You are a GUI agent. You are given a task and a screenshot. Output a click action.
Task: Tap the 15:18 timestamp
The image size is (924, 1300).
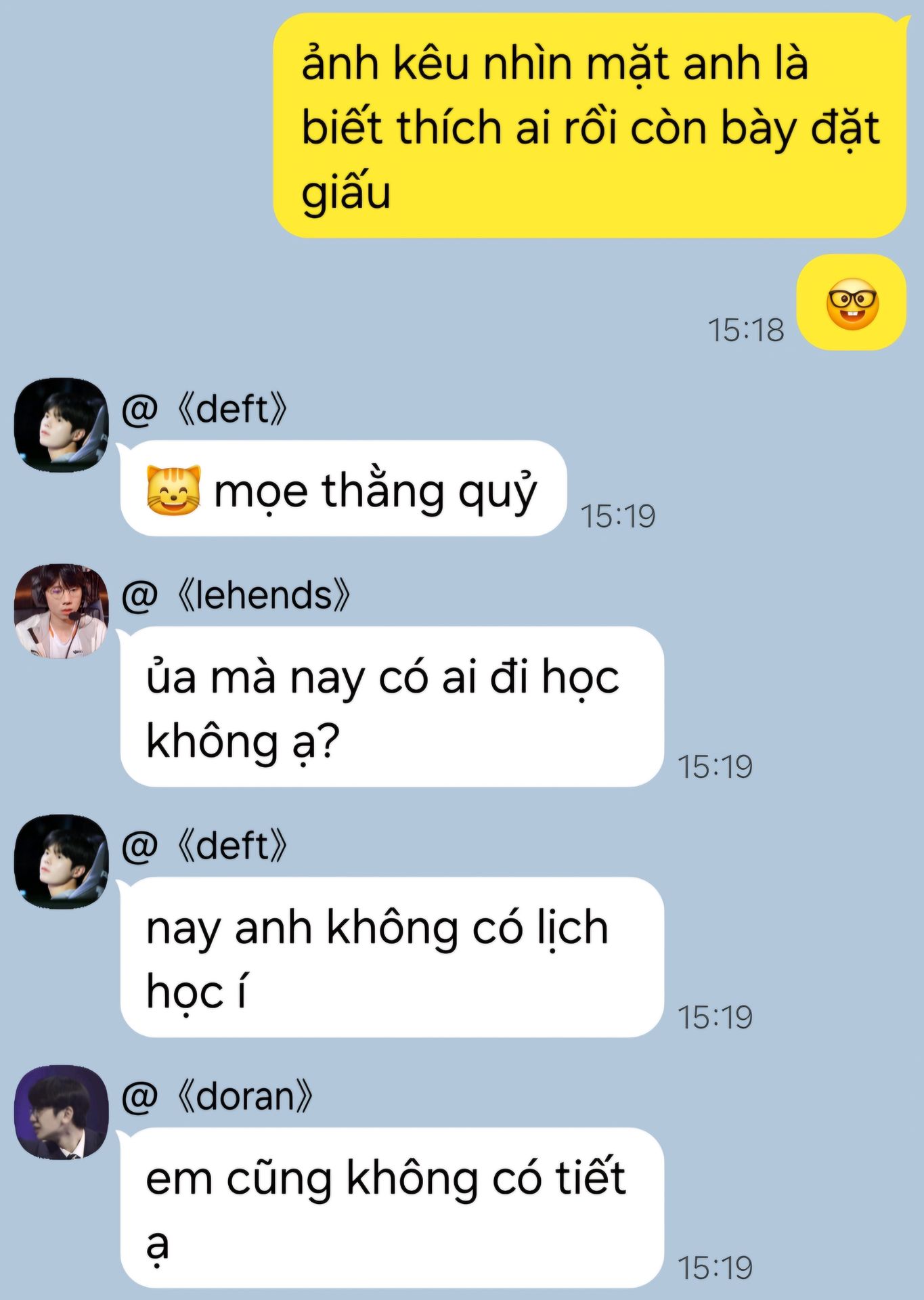pos(746,330)
